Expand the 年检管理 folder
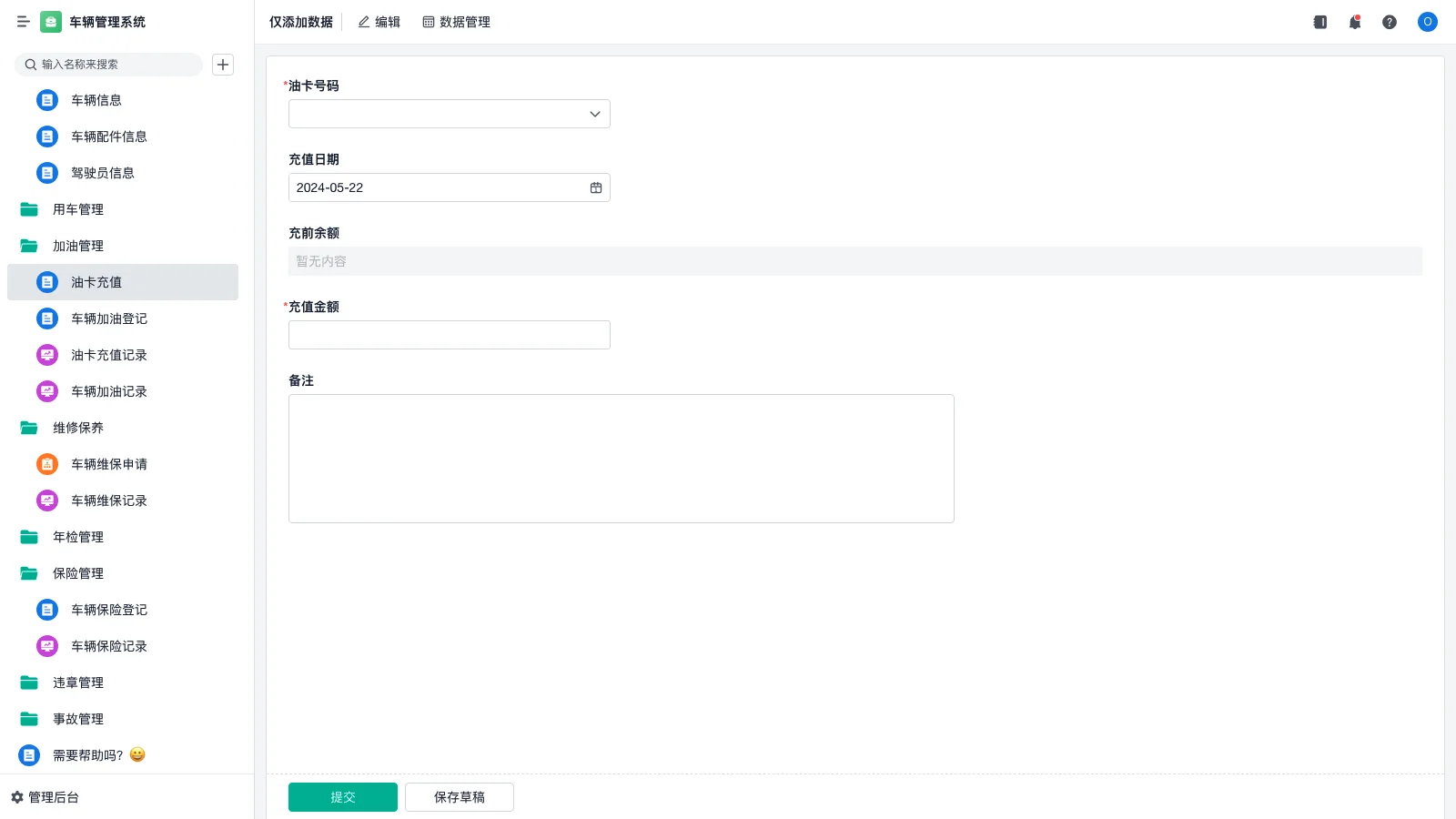1456x819 pixels. pyautogui.click(x=78, y=537)
